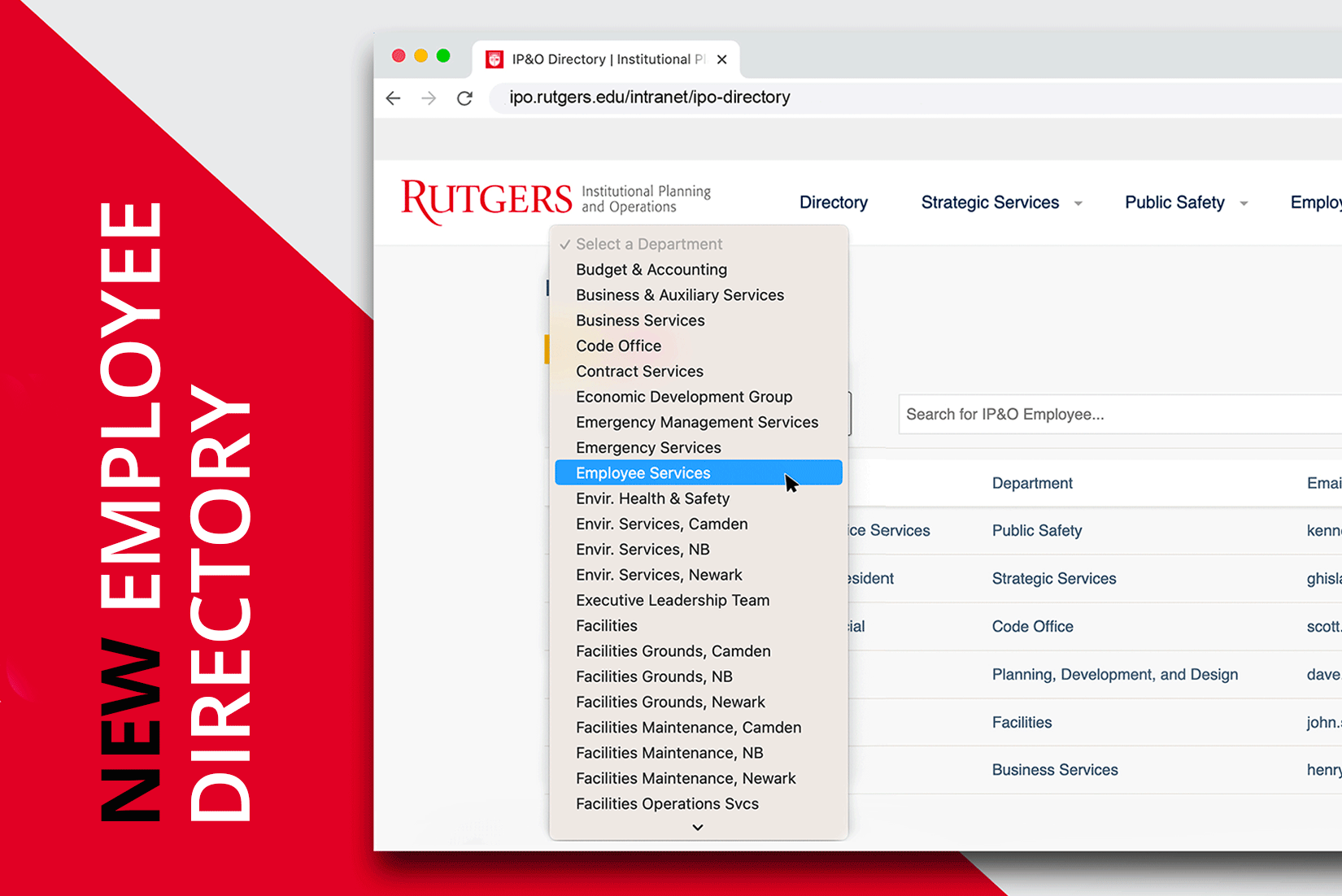Expand the Public Safety menu arrow

pyautogui.click(x=1244, y=203)
